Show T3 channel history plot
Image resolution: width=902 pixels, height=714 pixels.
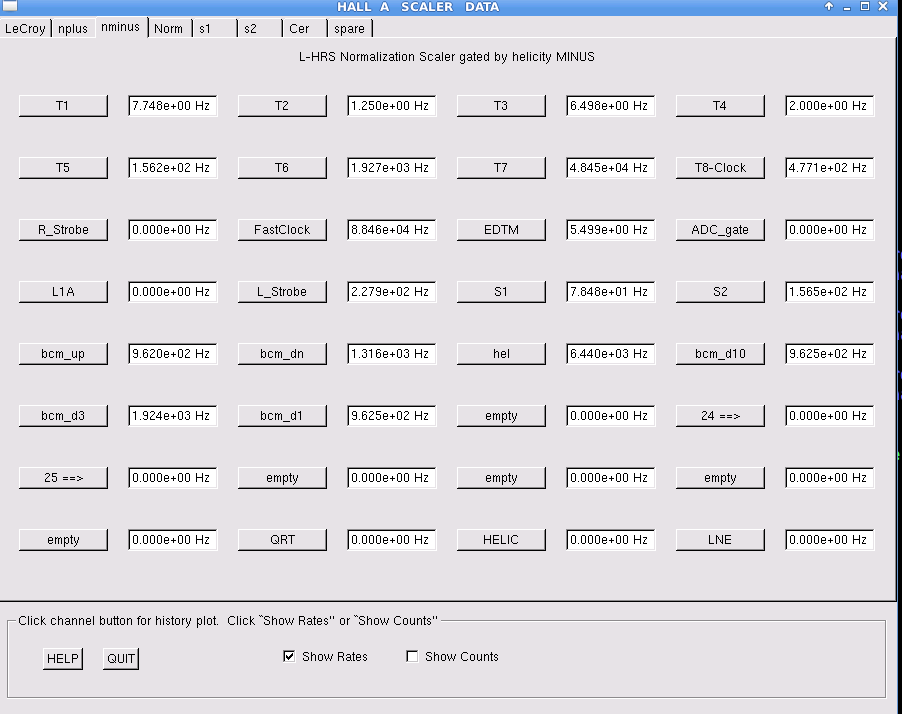(501, 106)
